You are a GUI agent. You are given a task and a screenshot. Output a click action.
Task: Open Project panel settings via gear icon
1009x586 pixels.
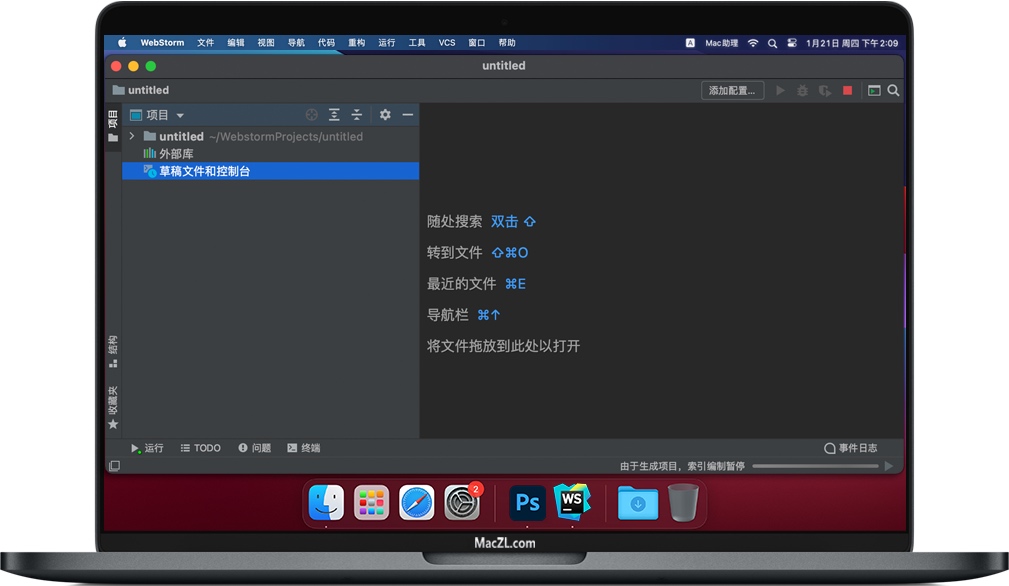[x=385, y=115]
